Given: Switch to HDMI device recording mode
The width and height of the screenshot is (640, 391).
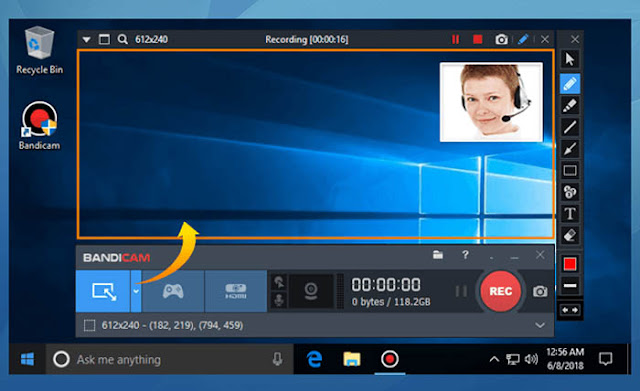Looking at the screenshot, I should [236, 291].
